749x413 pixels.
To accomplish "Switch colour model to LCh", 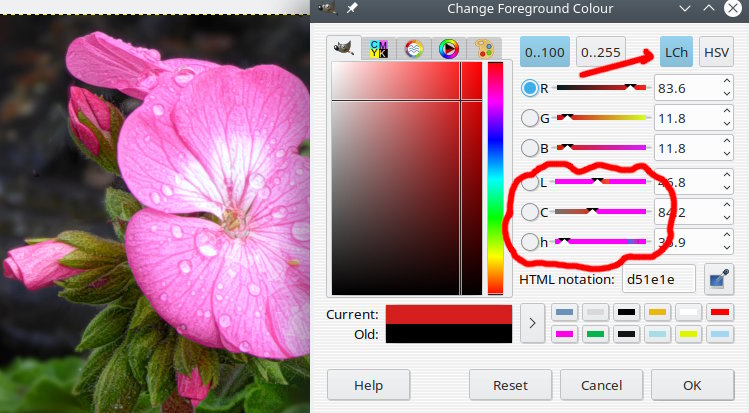I will coord(676,52).
